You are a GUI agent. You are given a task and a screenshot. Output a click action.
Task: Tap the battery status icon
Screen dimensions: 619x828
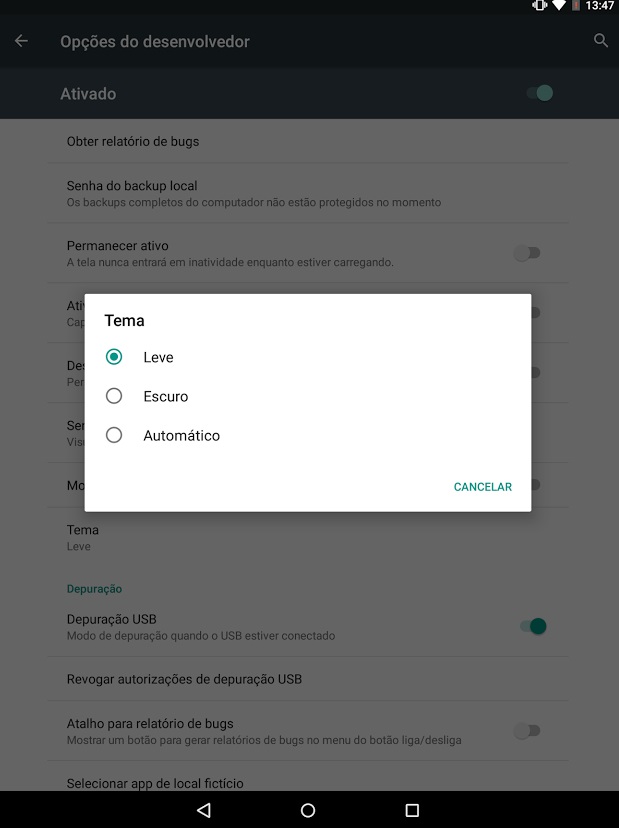[576, 6]
